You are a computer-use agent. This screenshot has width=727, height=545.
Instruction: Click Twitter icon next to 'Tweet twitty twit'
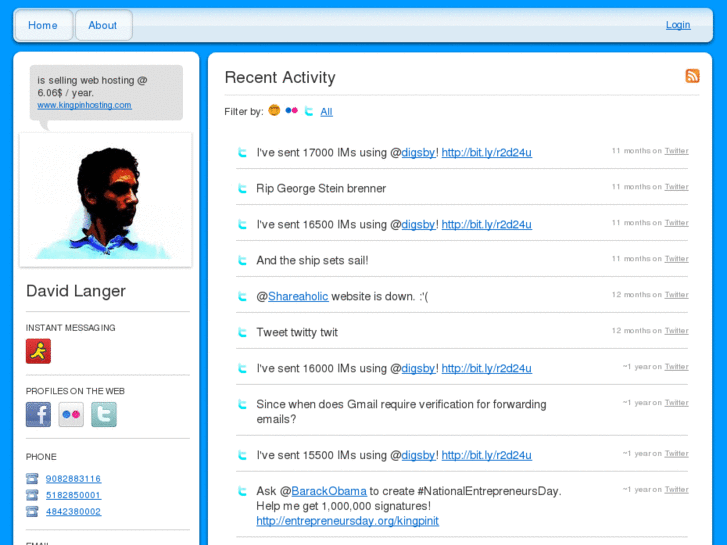[x=242, y=332]
